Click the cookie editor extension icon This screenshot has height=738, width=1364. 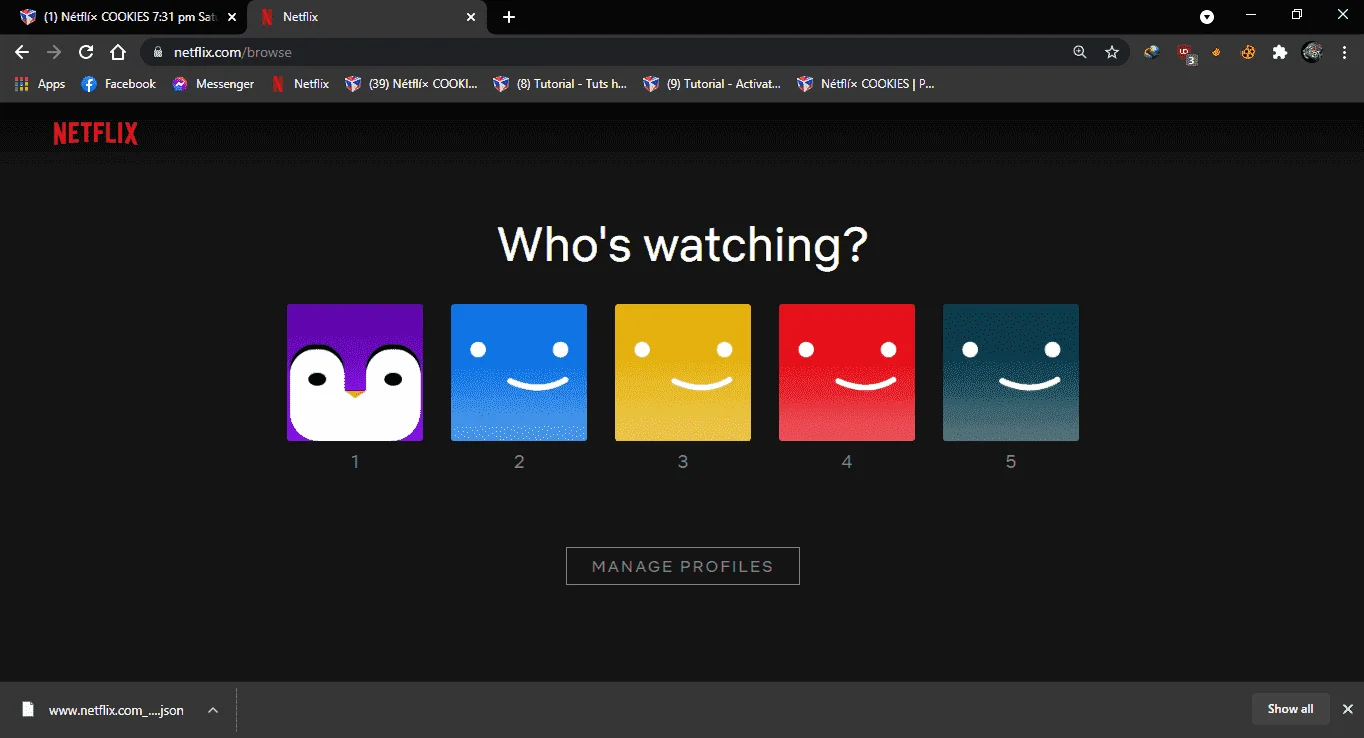[1248, 52]
